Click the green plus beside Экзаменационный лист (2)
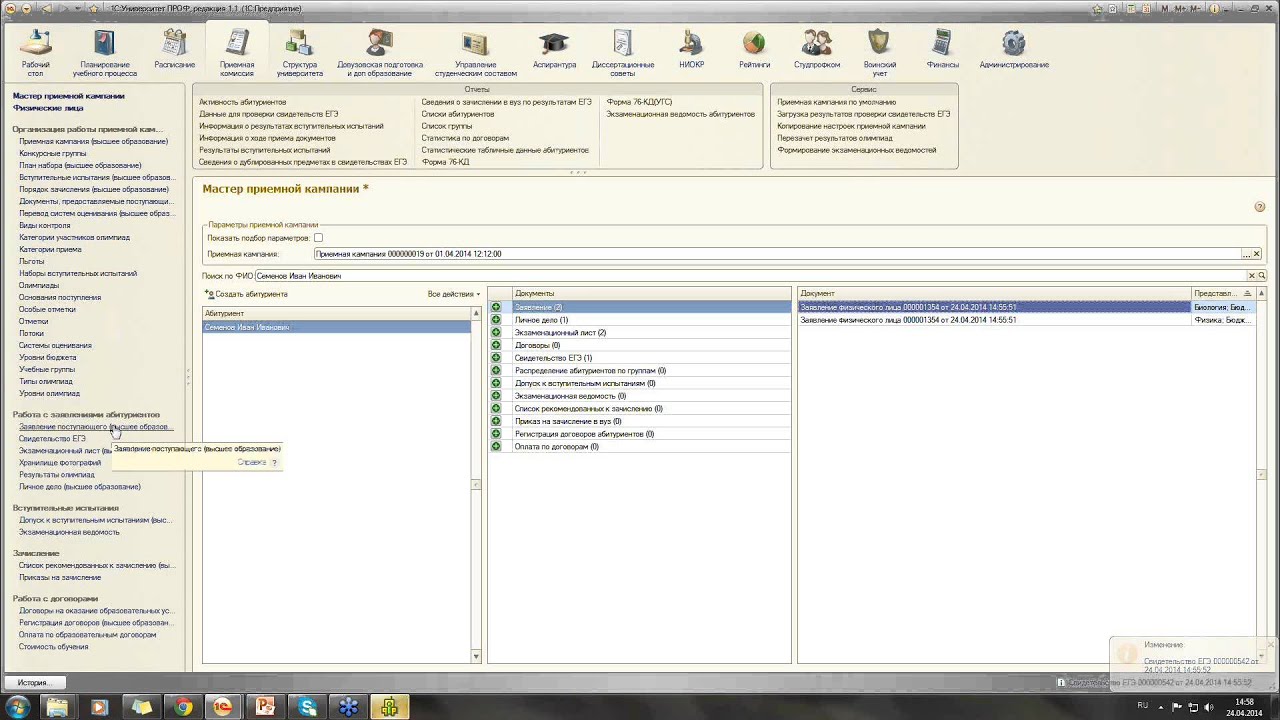The image size is (1280, 720). click(x=496, y=333)
